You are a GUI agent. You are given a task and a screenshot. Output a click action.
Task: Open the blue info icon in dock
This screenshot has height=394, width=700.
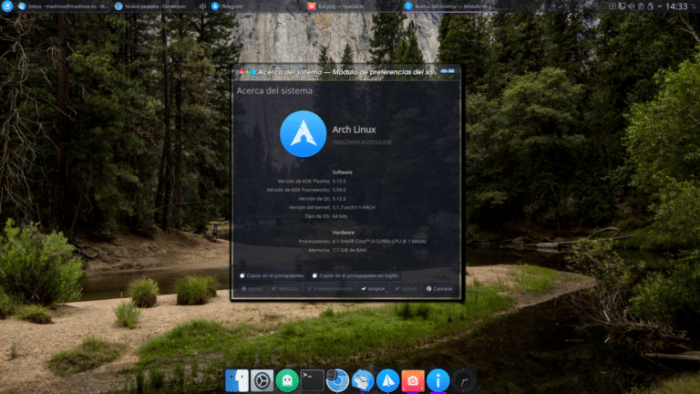point(438,381)
